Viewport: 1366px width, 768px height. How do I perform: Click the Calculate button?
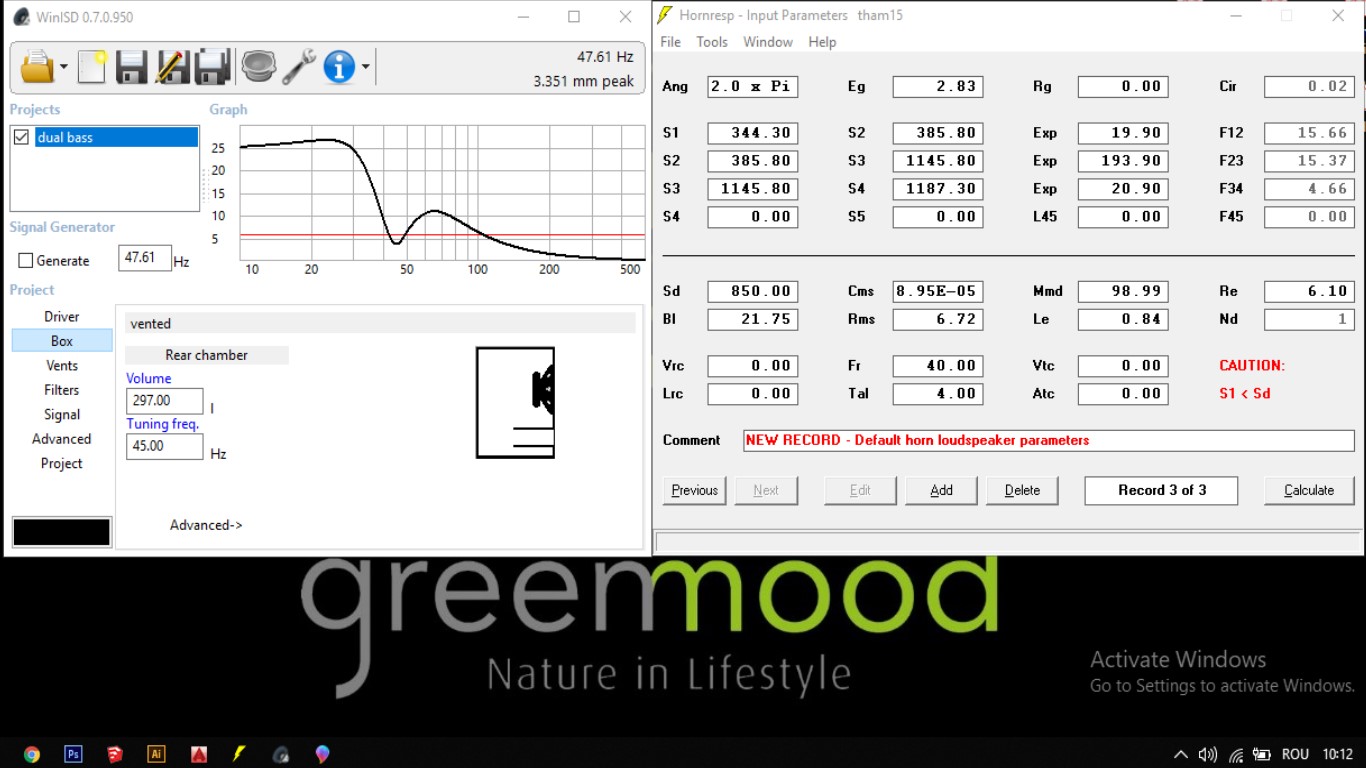[x=1309, y=490]
